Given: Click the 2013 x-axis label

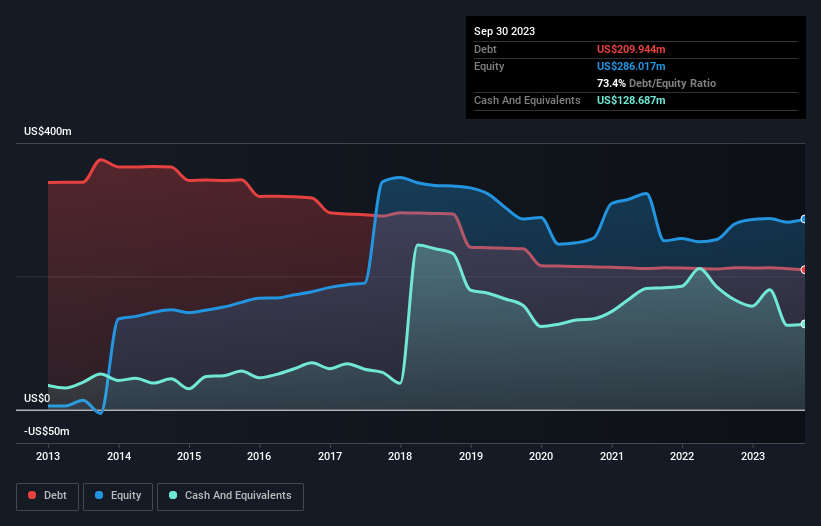Looking at the screenshot, I should pyautogui.click(x=48, y=456).
